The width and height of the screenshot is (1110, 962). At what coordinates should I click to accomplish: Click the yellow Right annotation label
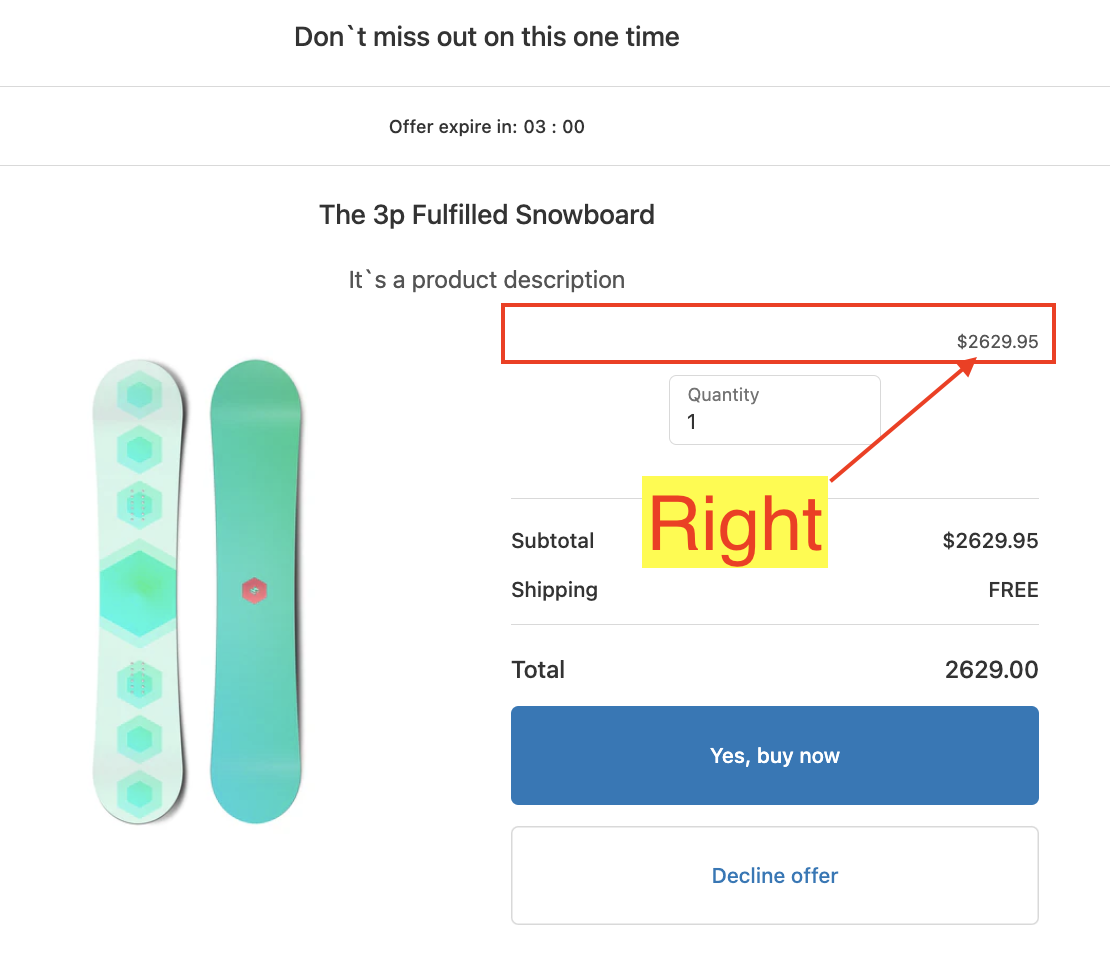click(735, 523)
